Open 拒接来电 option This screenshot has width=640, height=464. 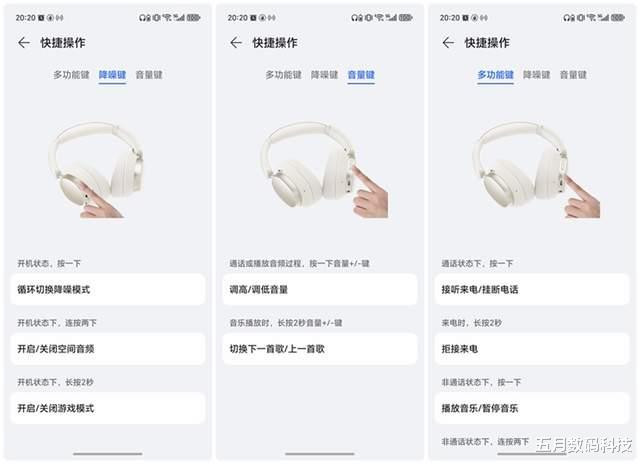(x=532, y=349)
